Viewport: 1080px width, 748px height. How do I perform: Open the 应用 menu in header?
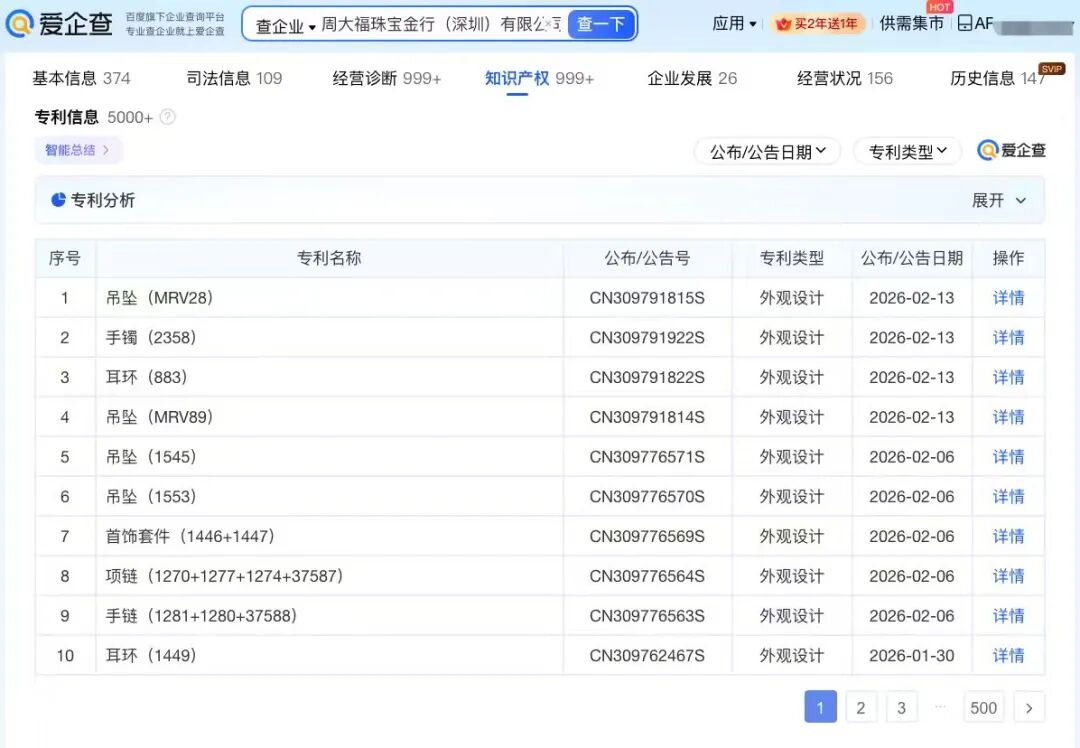click(734, 24)
